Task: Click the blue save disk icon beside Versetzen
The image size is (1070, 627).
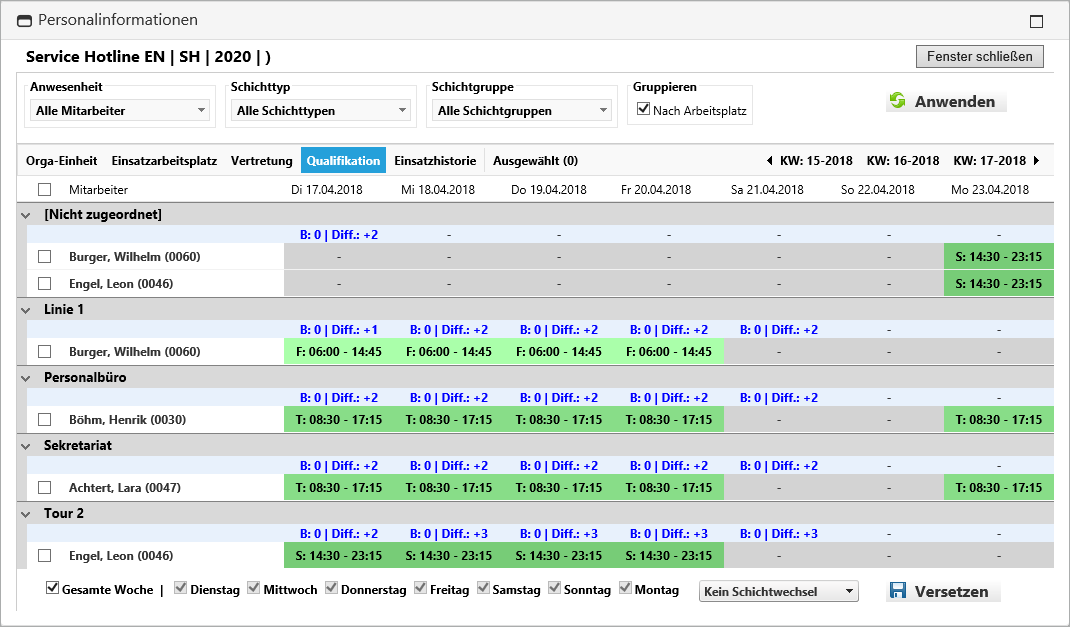Action: click(898, 590)
